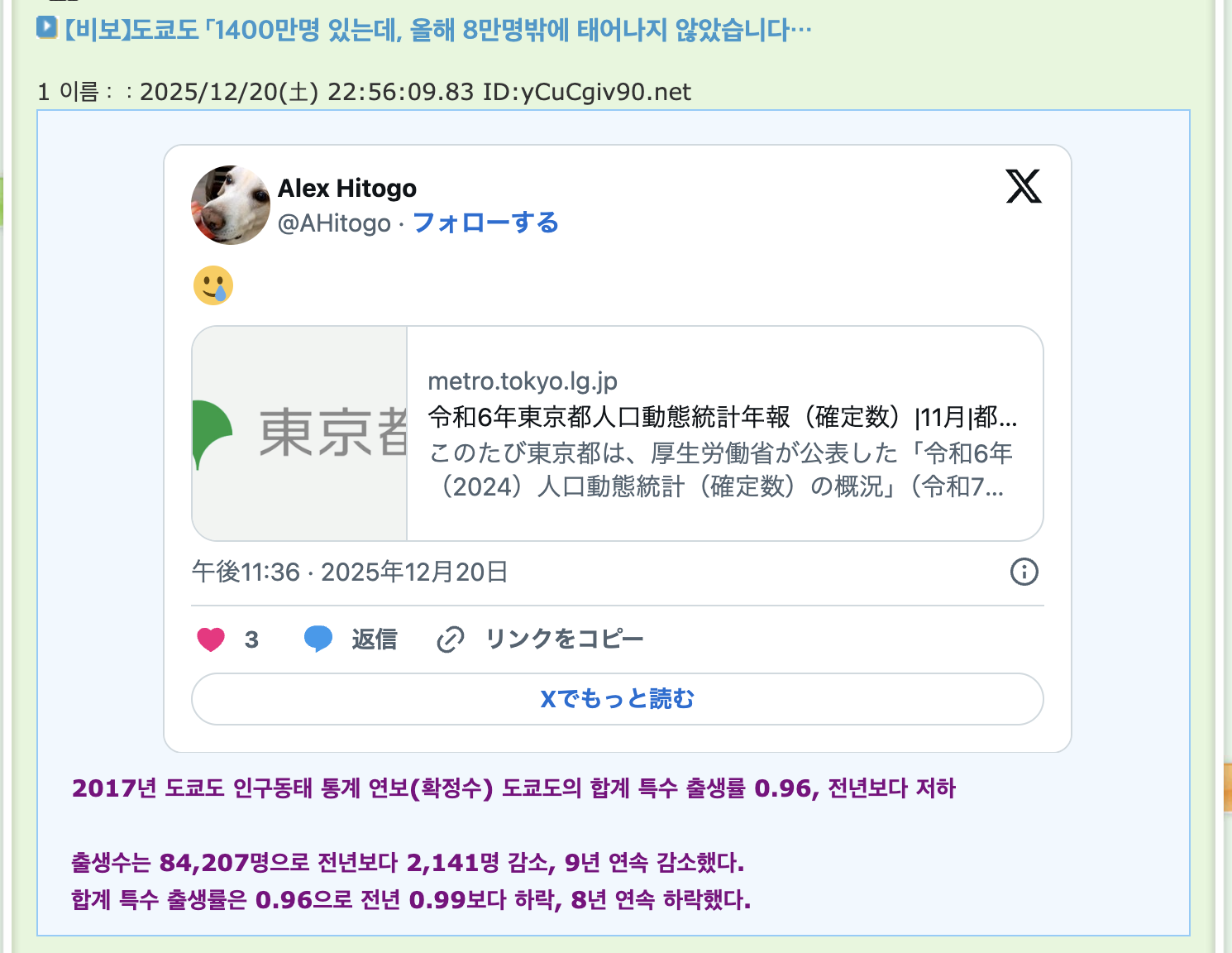Click the crying smile emoji in the tweet
The width and height of the screenshot is (1232, 953).
tap(213, 285)
